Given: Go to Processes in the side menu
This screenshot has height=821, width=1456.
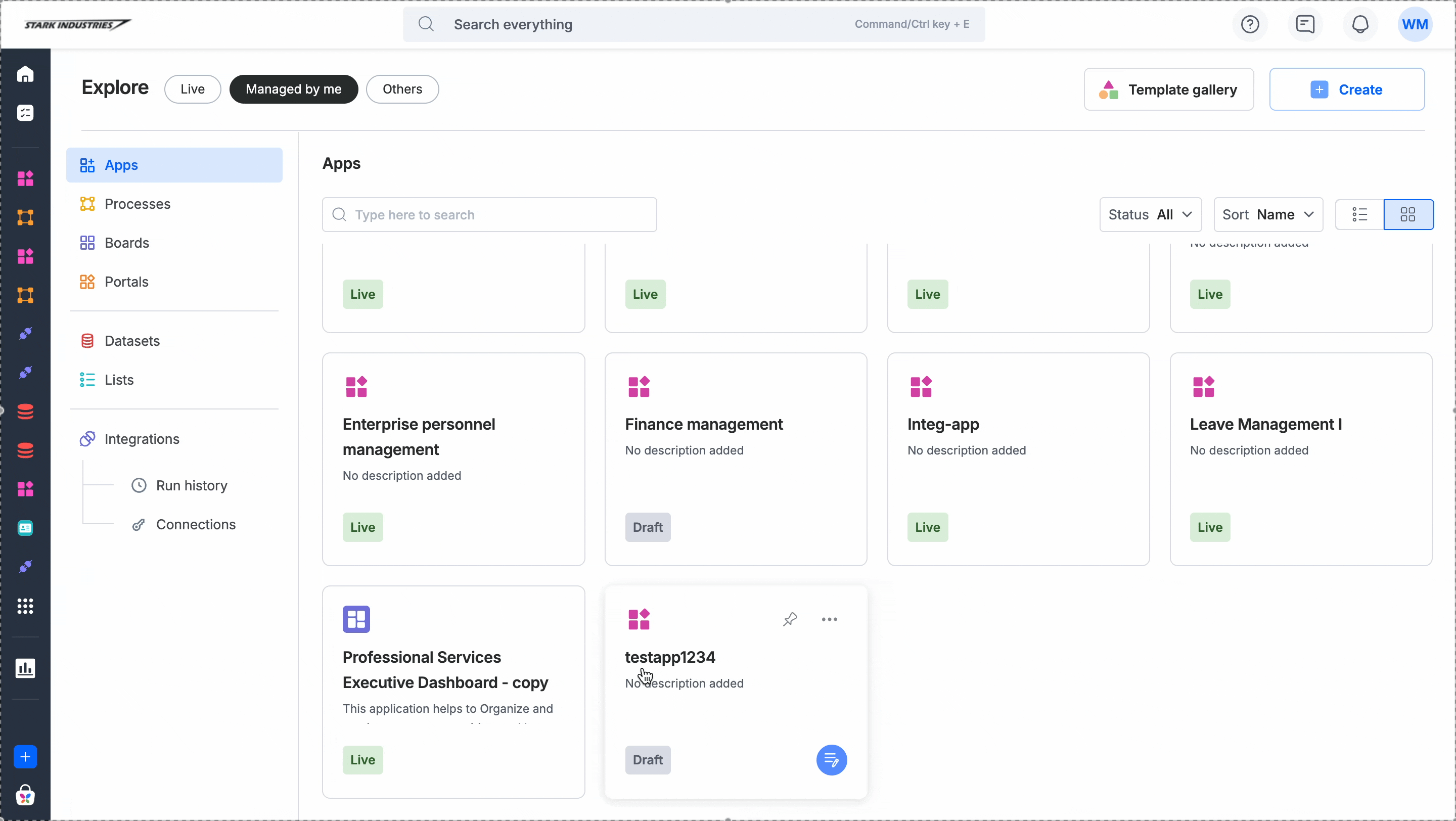Looking at the screenshot, I should click(x=138, y=203).
